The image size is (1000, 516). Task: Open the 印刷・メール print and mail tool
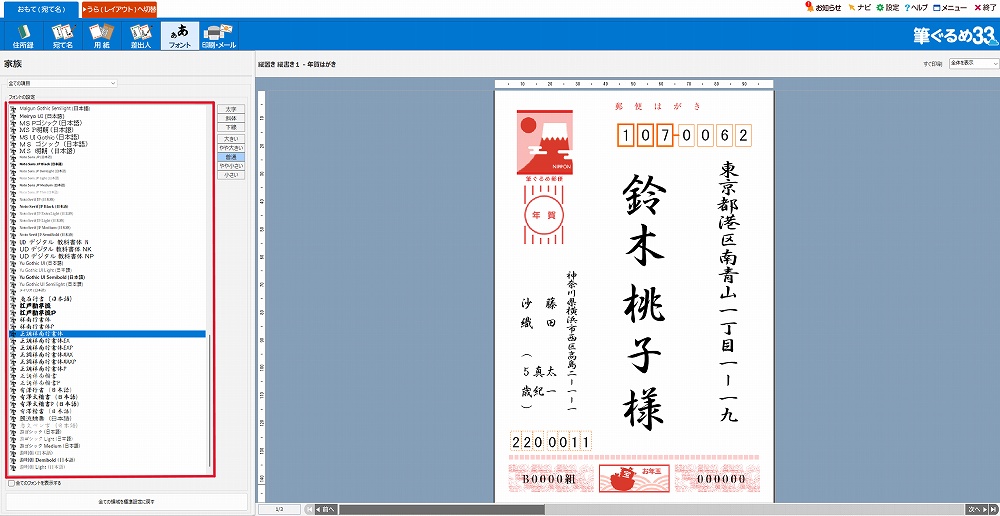point(219,36)
